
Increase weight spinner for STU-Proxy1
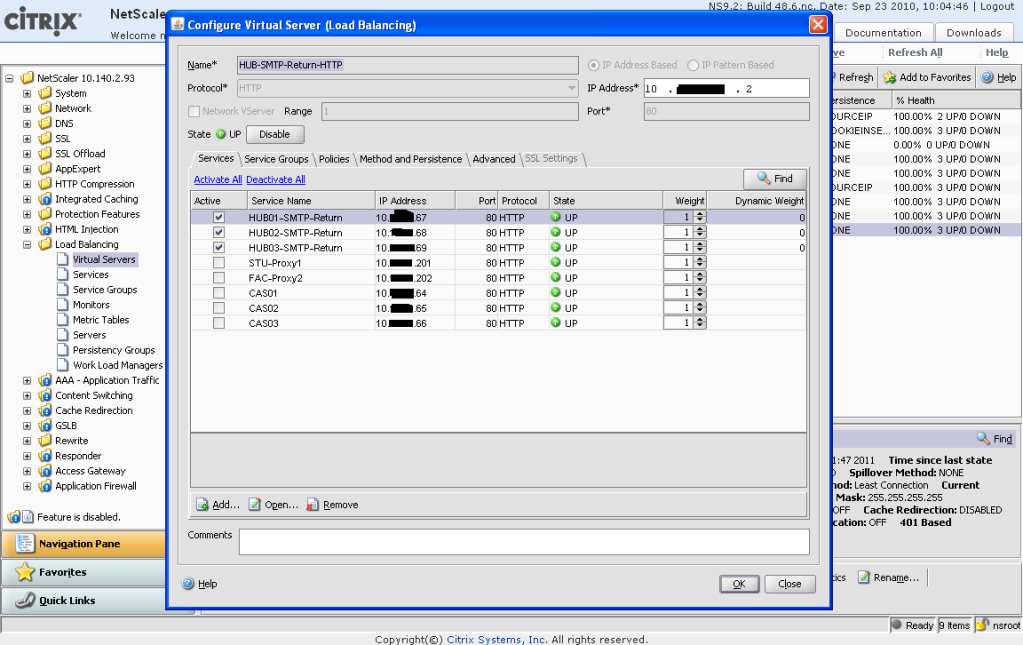tap(699, 259)
